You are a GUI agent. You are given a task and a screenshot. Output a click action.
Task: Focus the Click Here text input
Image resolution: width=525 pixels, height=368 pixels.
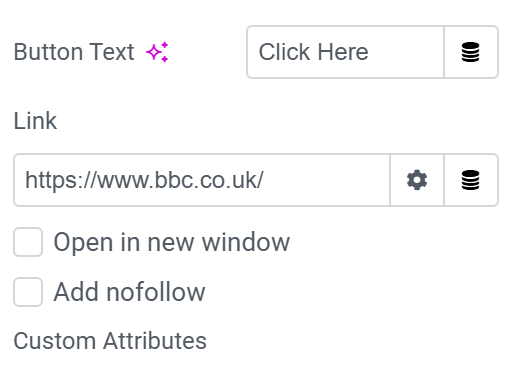(346, 52)
